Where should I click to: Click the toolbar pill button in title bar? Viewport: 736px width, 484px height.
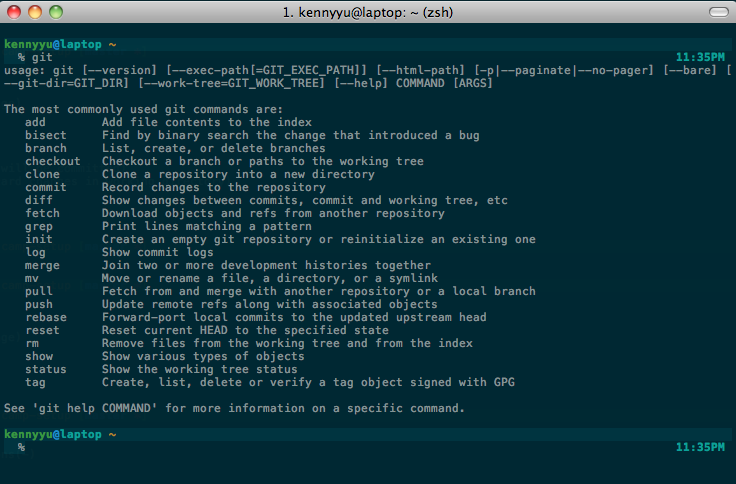click(x=719, y=12)
